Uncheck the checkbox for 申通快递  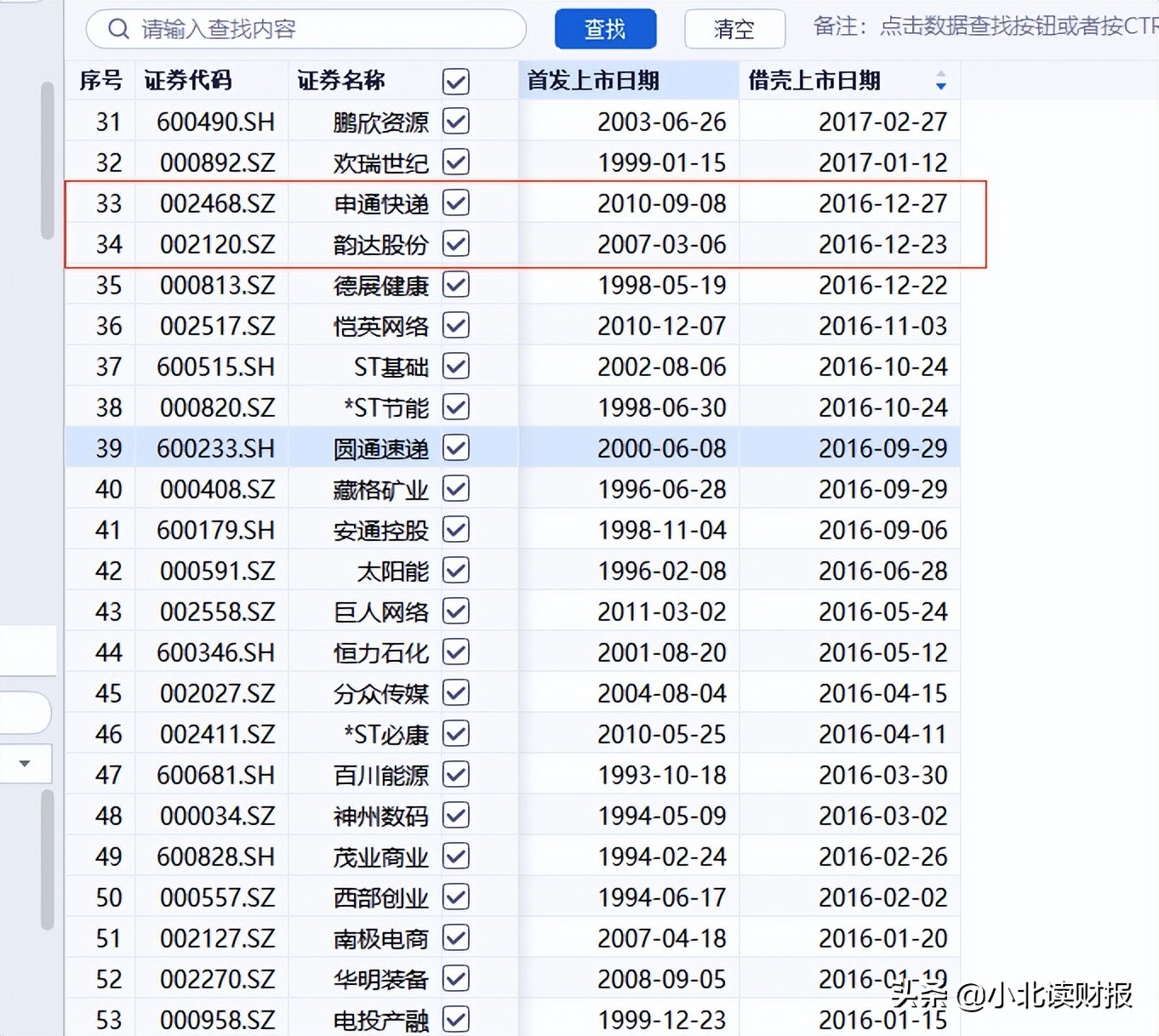(456, 203)
